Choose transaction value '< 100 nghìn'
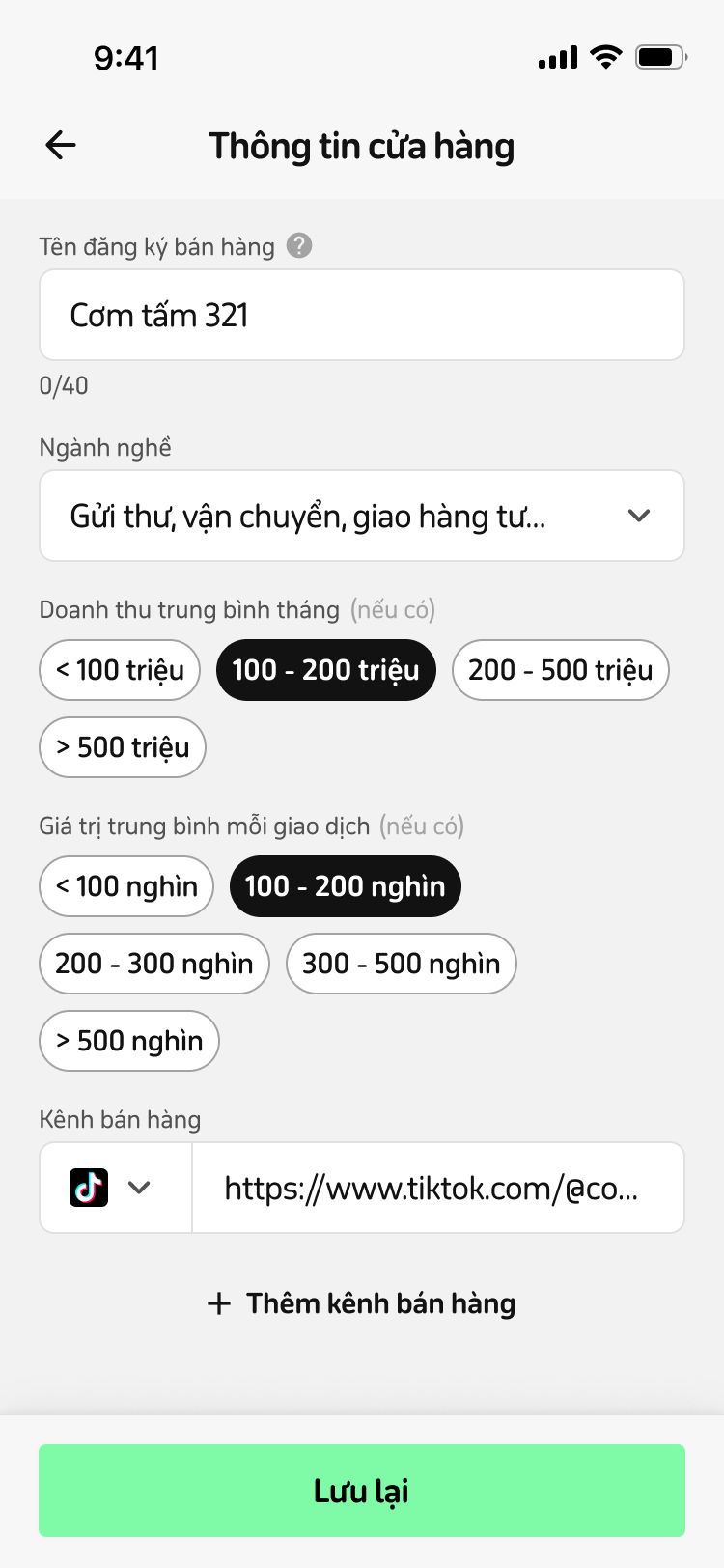This screenshot has width=724, height=1568. point(126,886)
